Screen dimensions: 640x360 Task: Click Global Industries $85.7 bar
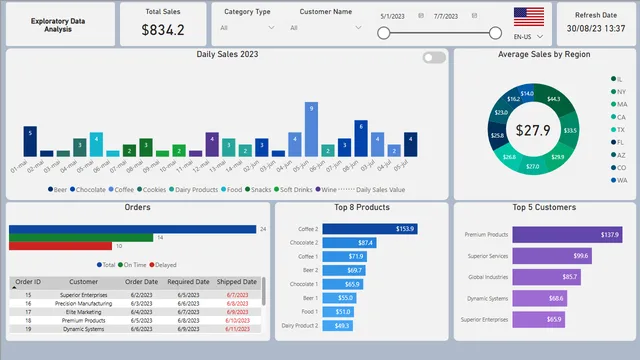click(x=547, y=277)
